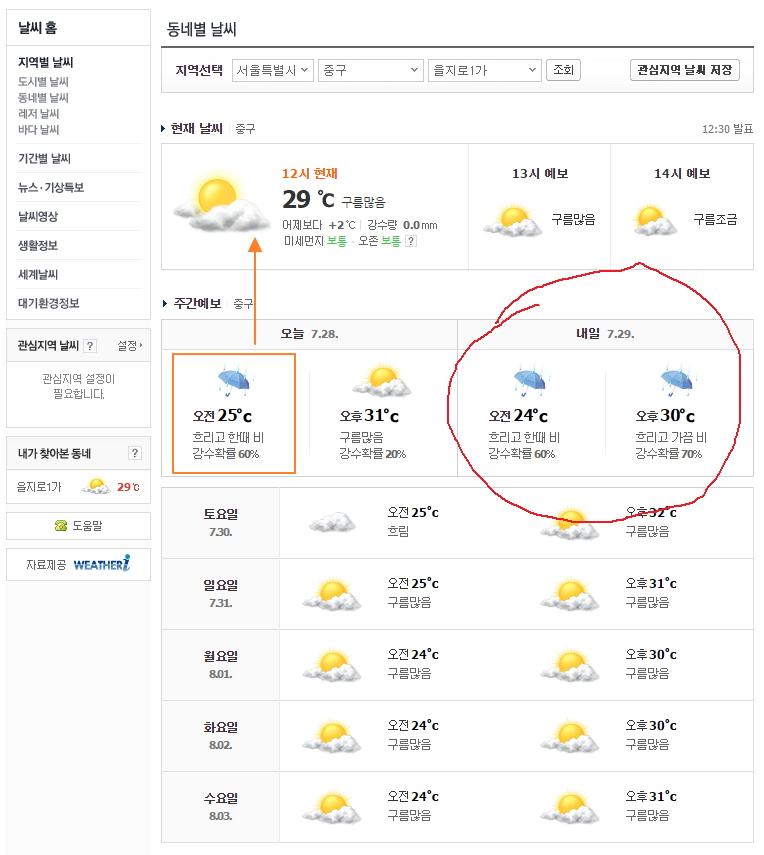The image size is (764, 855).
Task: Click the WEATHERi provider logo
Action: 101,565
